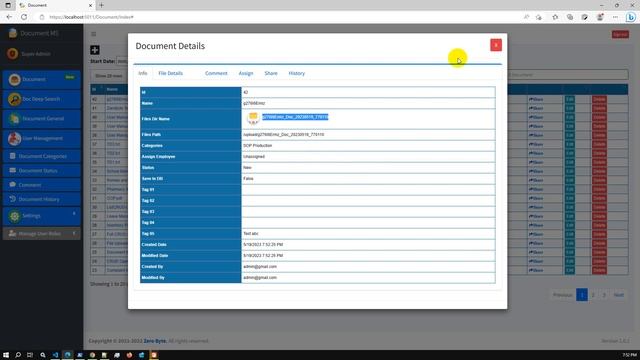Open a new browser tab
Screen dimensions: 640x360
coord(101,5)
